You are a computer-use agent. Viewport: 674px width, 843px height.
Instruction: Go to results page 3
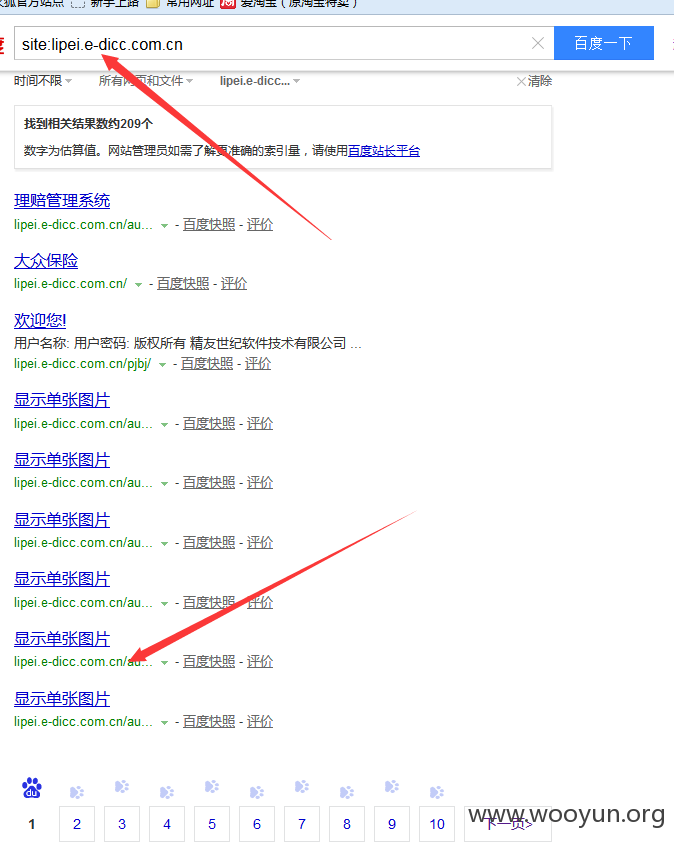[x=122, y=824]
